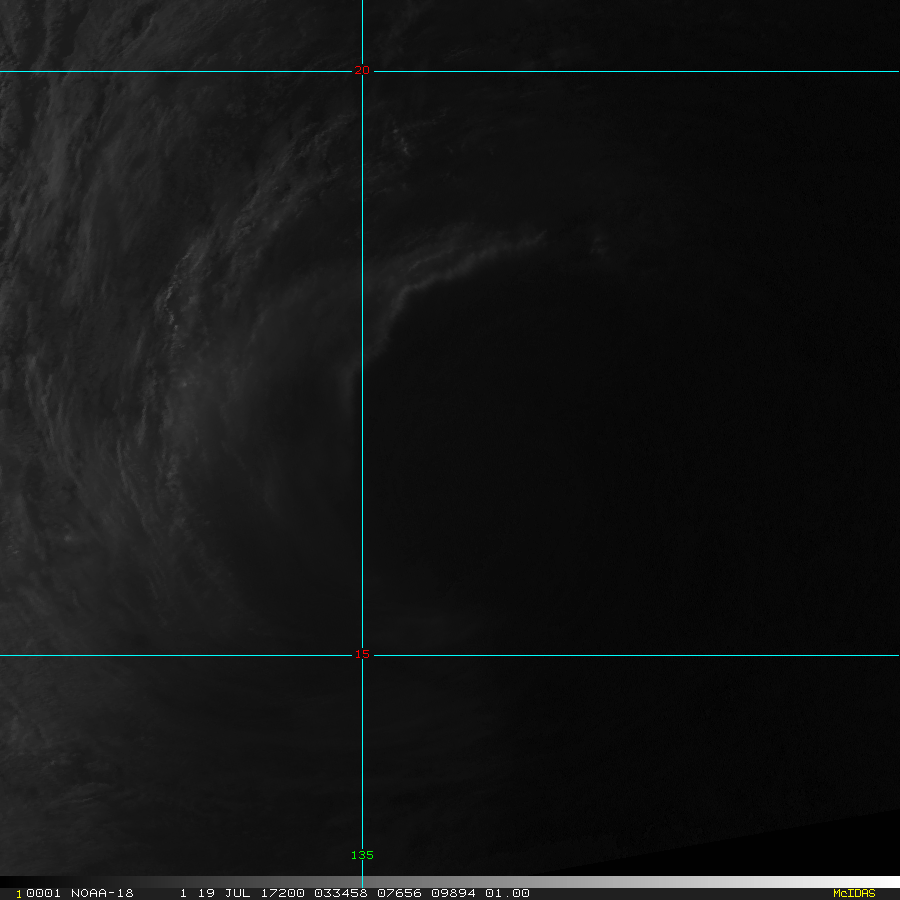Click the white end of grayscale bar
The image size is (900, 900).
tap(870, 882)
